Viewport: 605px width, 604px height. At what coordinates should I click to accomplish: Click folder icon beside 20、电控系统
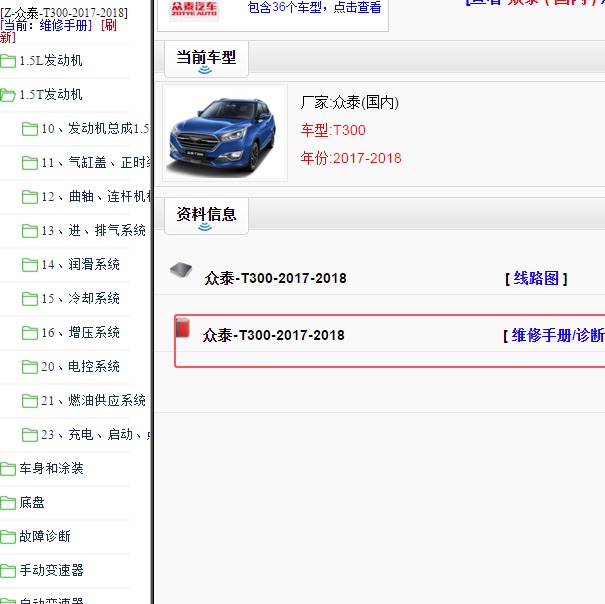coord(30,366)
